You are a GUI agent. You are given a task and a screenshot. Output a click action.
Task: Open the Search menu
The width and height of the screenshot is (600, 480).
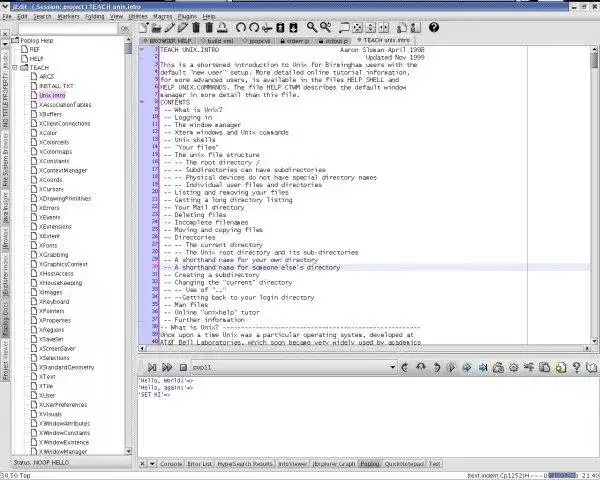click(42, 16)
